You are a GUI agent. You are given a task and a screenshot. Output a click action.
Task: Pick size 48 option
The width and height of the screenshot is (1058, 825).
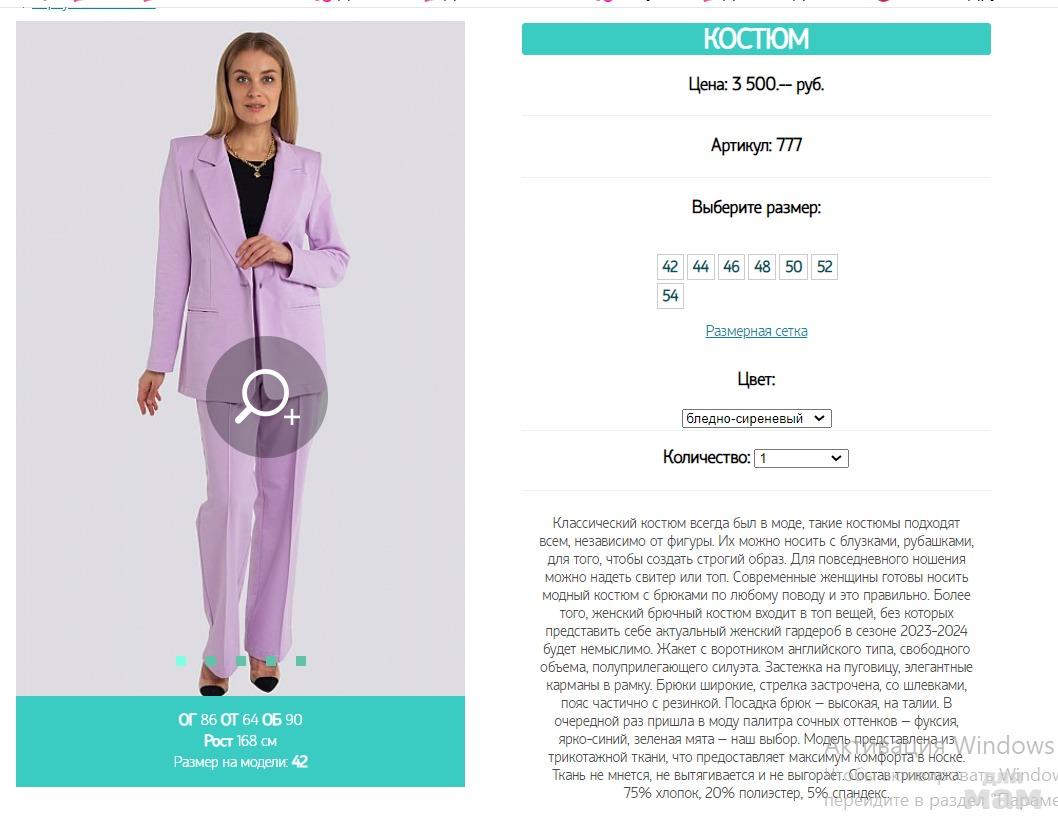click(x=762, y=266)
